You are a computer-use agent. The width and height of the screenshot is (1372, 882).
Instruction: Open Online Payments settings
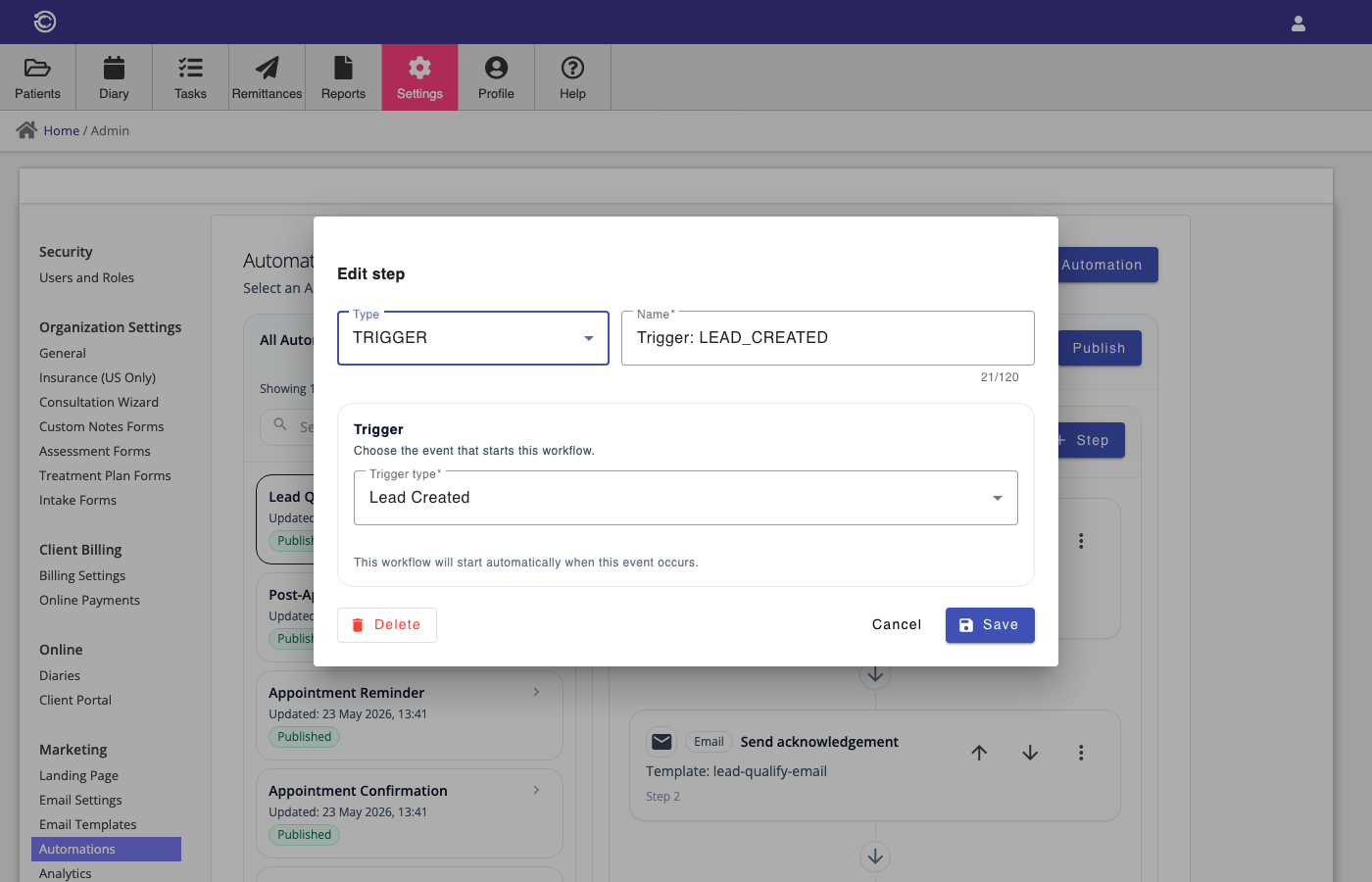(89, 600)
